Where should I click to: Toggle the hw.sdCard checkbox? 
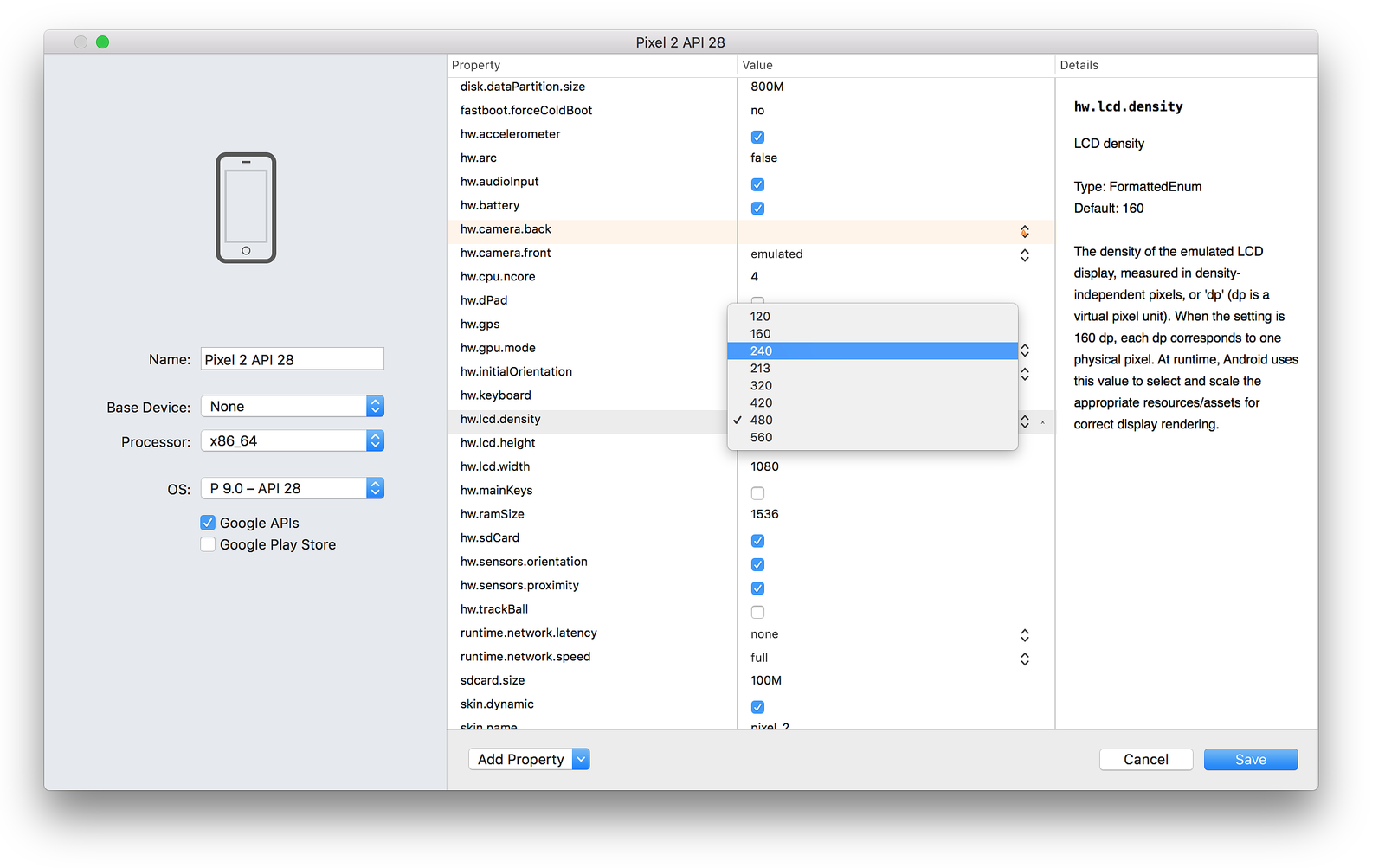pos(757,541)
